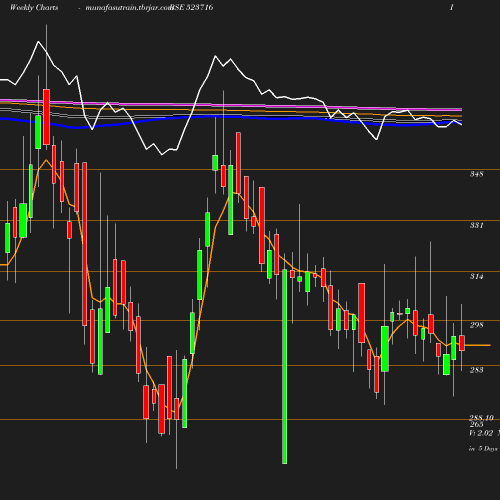Image resolution: width=500 pixels, height=500 pixels.
Task: Click the 348 price axis label
Action: [x=476, y=174]
